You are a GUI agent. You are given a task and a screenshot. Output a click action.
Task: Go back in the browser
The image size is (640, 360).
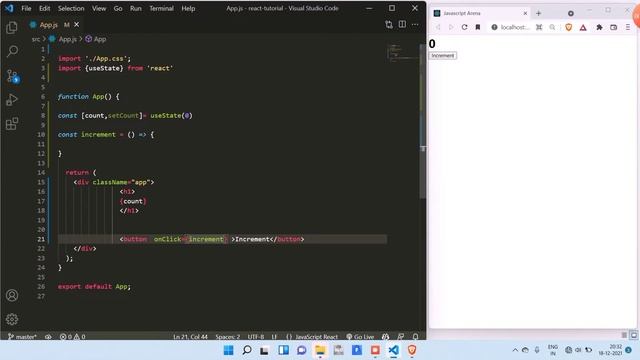[x=438, y=27]
